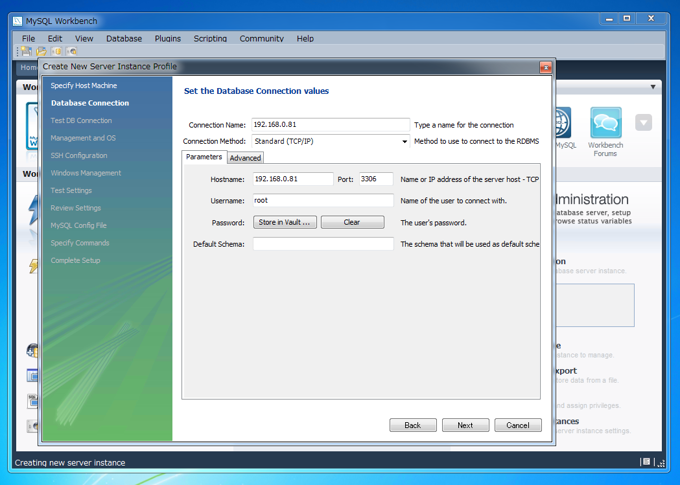
Task: Click the Clear password button
Action: tap(352, 222)
